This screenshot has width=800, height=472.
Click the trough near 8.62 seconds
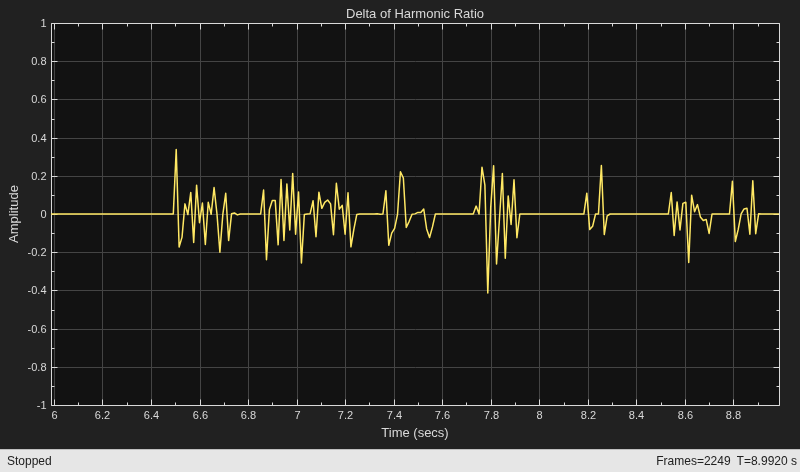click(689, 262)
